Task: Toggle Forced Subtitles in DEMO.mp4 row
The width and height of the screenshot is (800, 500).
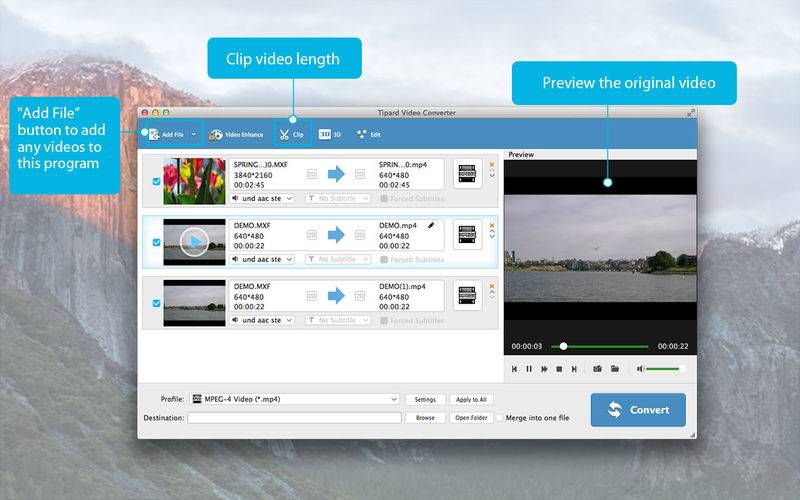Action: coord(384,260)
